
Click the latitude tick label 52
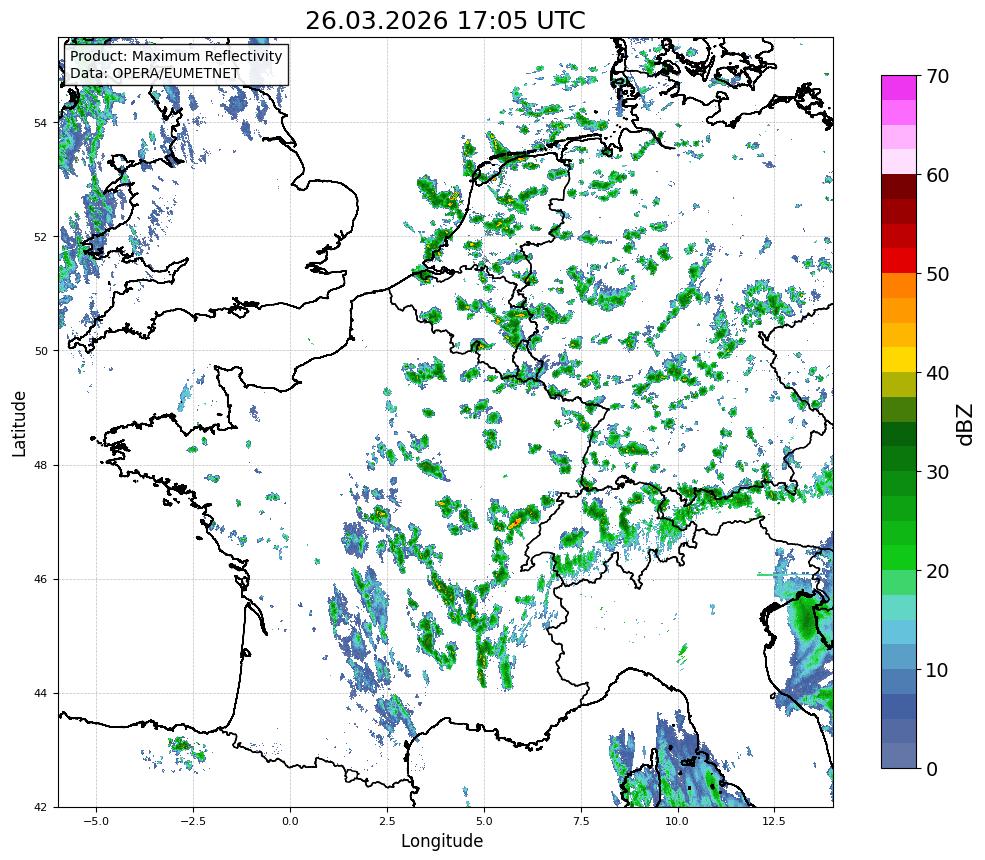point(41,237)
